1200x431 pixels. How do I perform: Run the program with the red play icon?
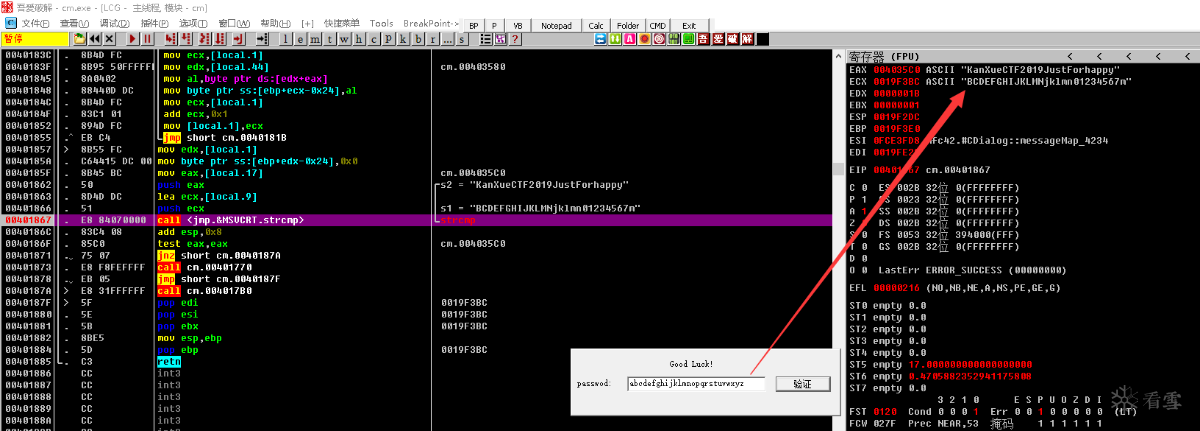pyautogui.click(x=133, y=39)
